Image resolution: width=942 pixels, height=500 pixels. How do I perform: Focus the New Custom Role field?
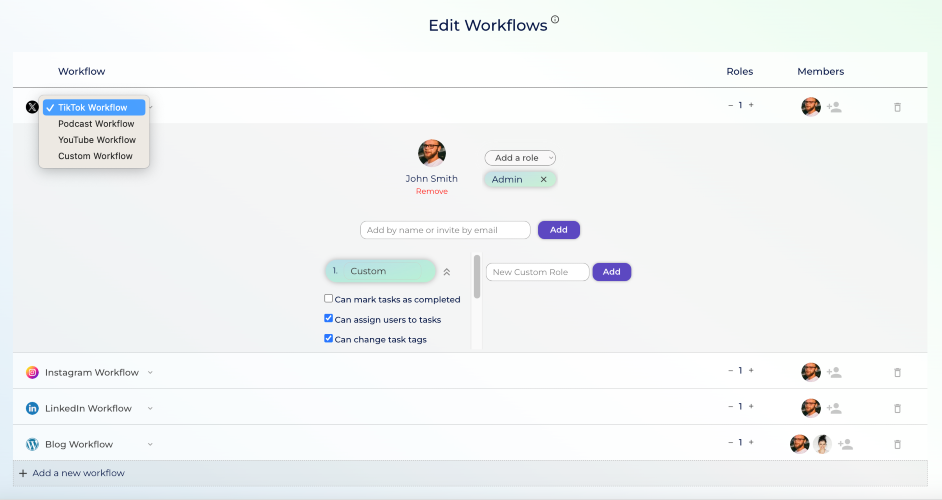pyautogui.click(x=538, y=272)
